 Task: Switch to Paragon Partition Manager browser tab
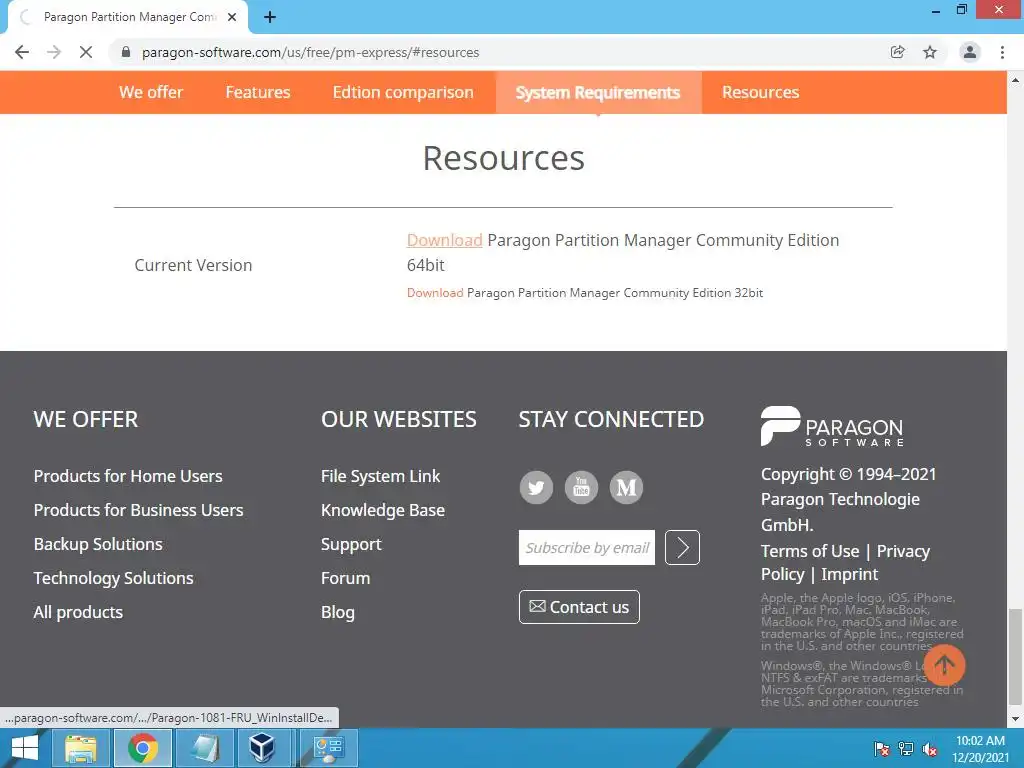[129, 18]
